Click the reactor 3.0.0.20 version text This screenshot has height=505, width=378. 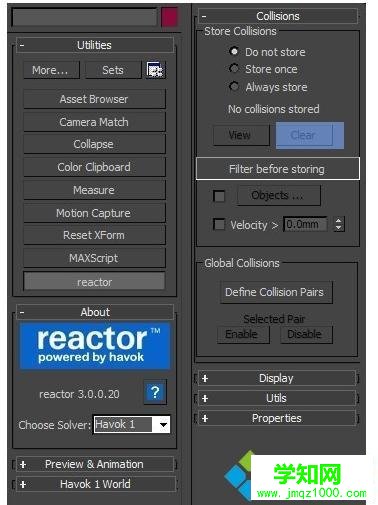(79, 394)
